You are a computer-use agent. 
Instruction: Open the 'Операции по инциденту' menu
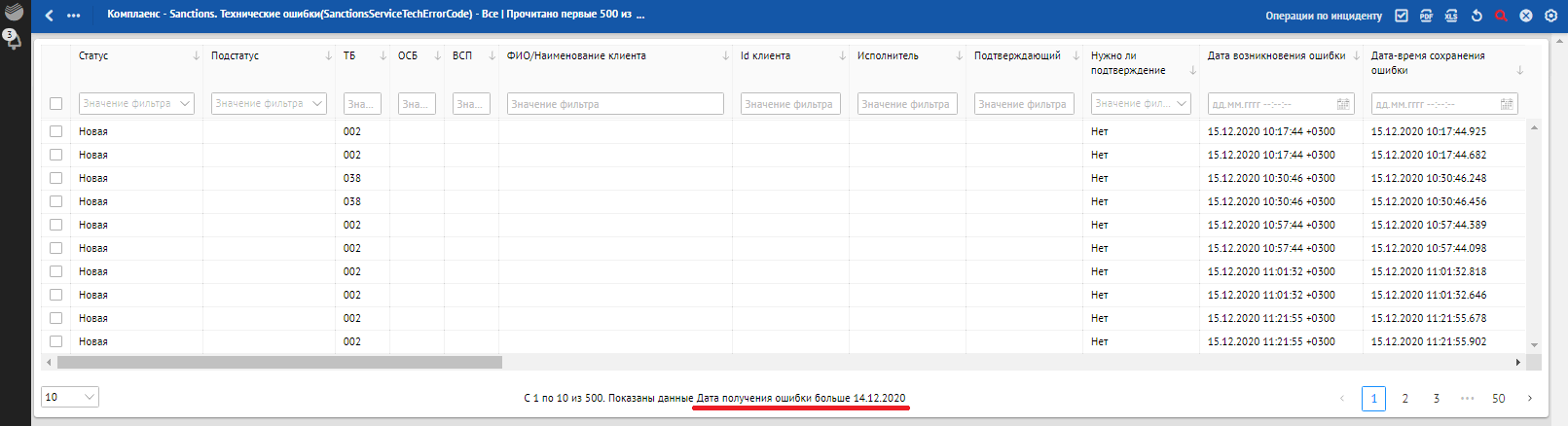(x=1323, y=16)
